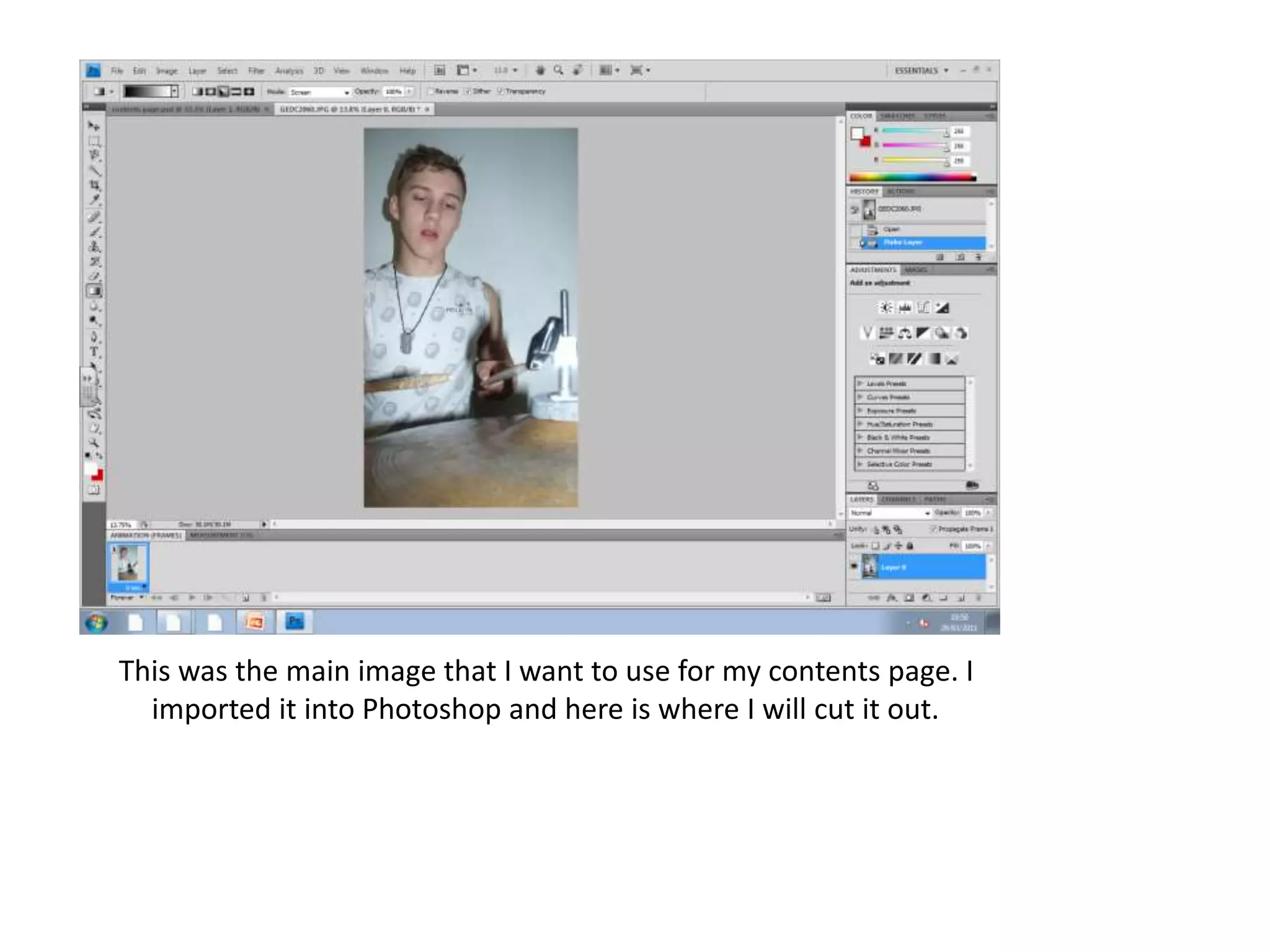Open the Essentials workspace switcher
Image resolution: width=1270 pixels, height=952 pixels.
[x=921, y=71]
